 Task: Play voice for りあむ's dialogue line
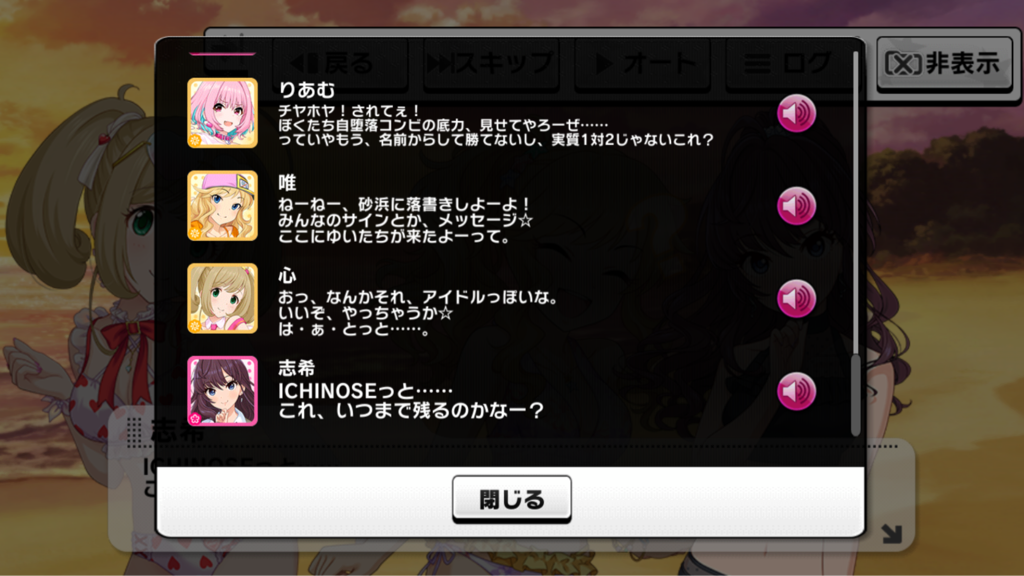tap(796, 114)
